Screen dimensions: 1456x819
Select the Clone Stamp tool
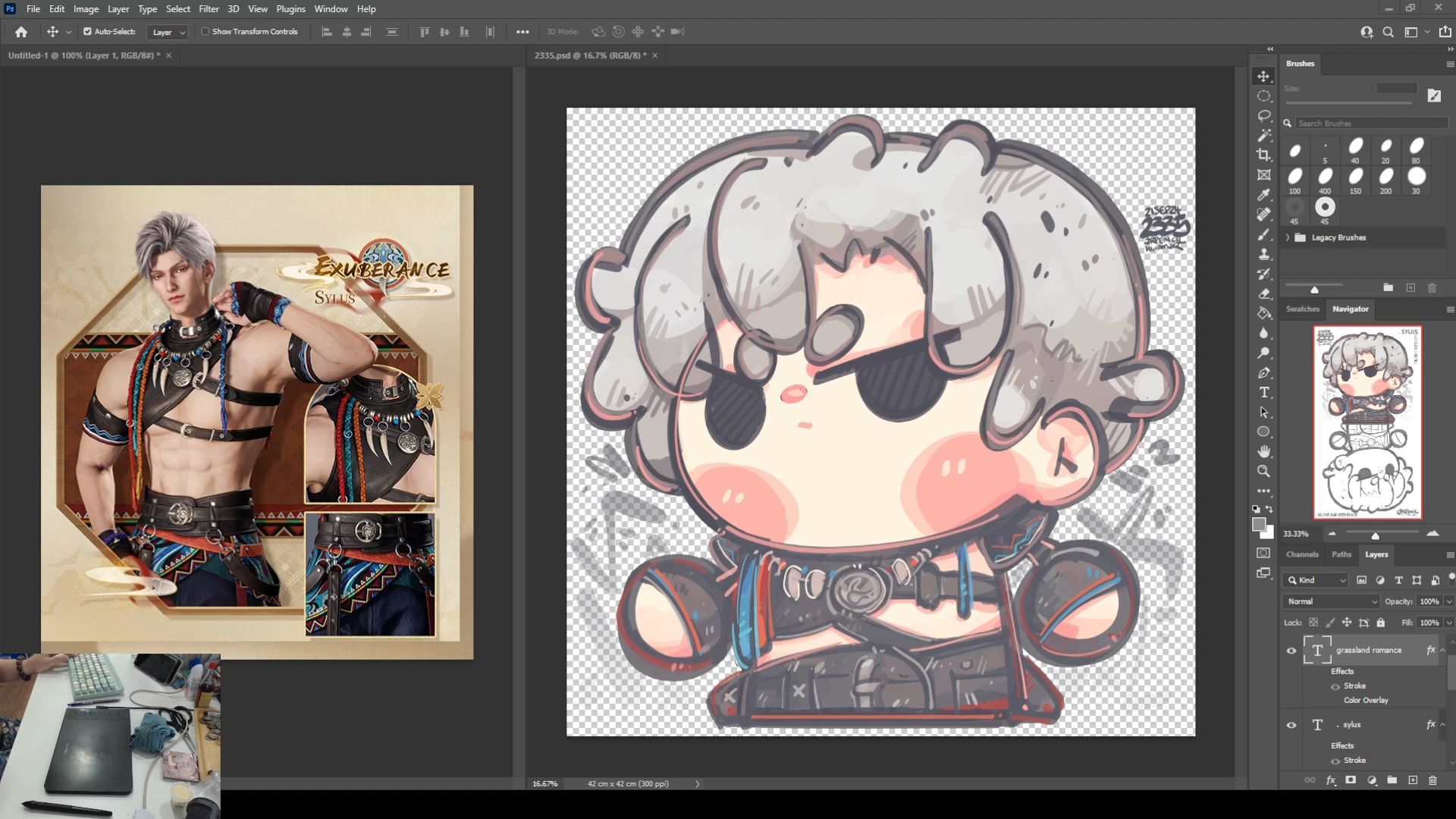coord(1263,254)
